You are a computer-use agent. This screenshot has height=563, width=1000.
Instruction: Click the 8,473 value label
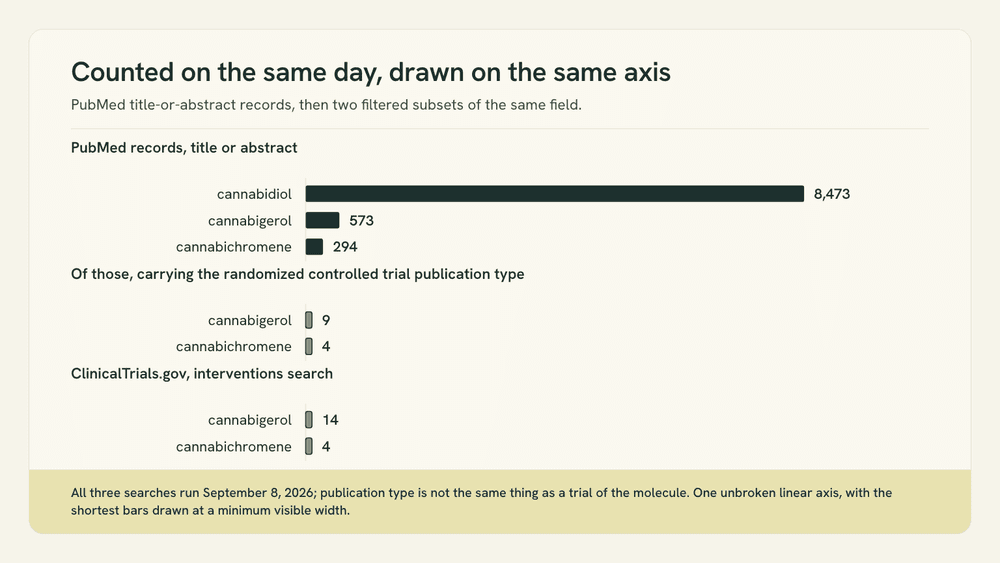pyautogui.click(x=832, y=194)
